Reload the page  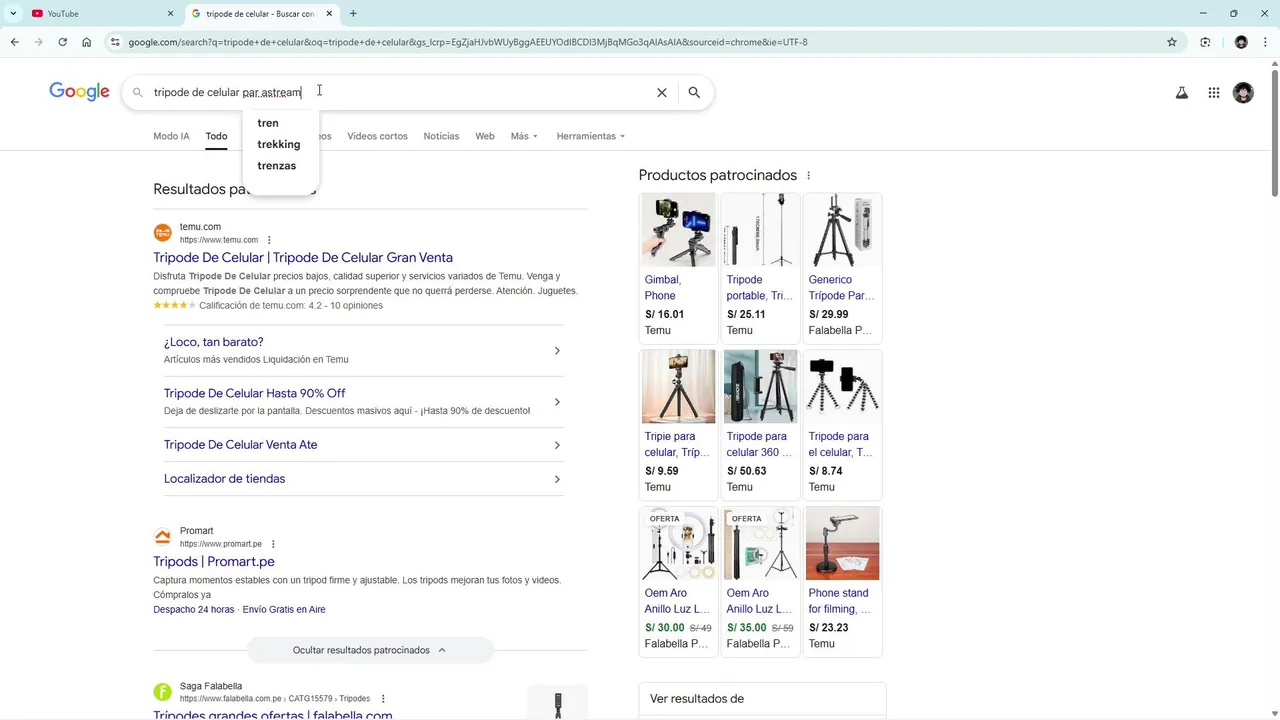tap(62, 42)
